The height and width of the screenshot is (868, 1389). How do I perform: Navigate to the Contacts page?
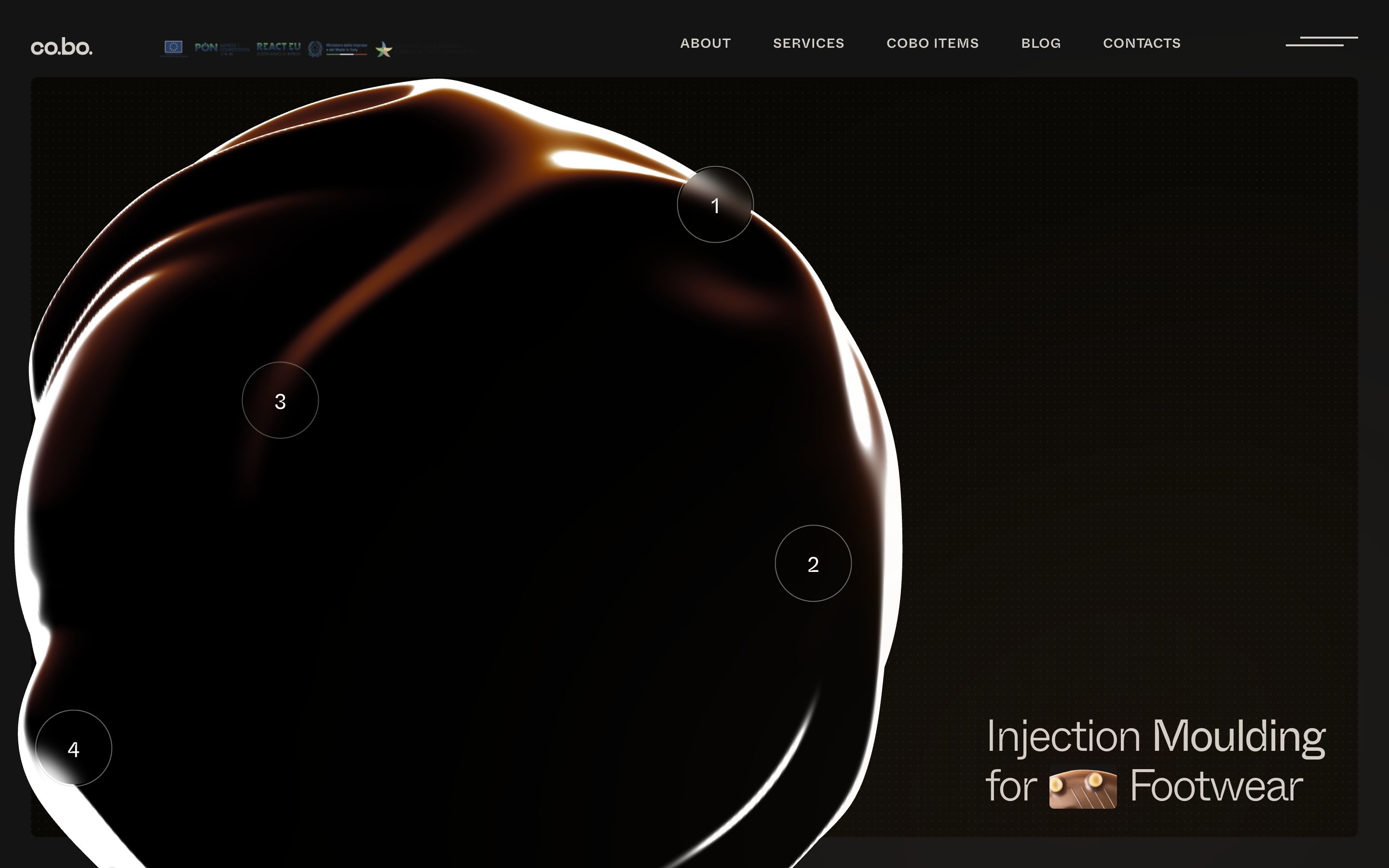[1142, 43]
